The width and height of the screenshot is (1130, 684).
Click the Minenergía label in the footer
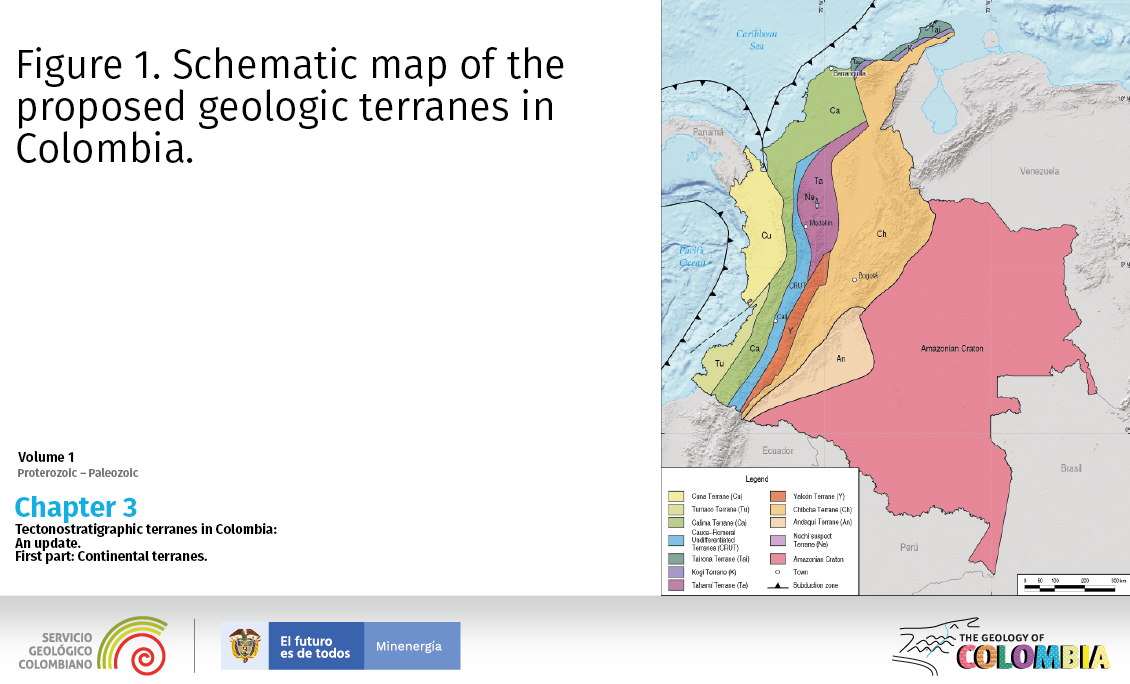[409, 646]
